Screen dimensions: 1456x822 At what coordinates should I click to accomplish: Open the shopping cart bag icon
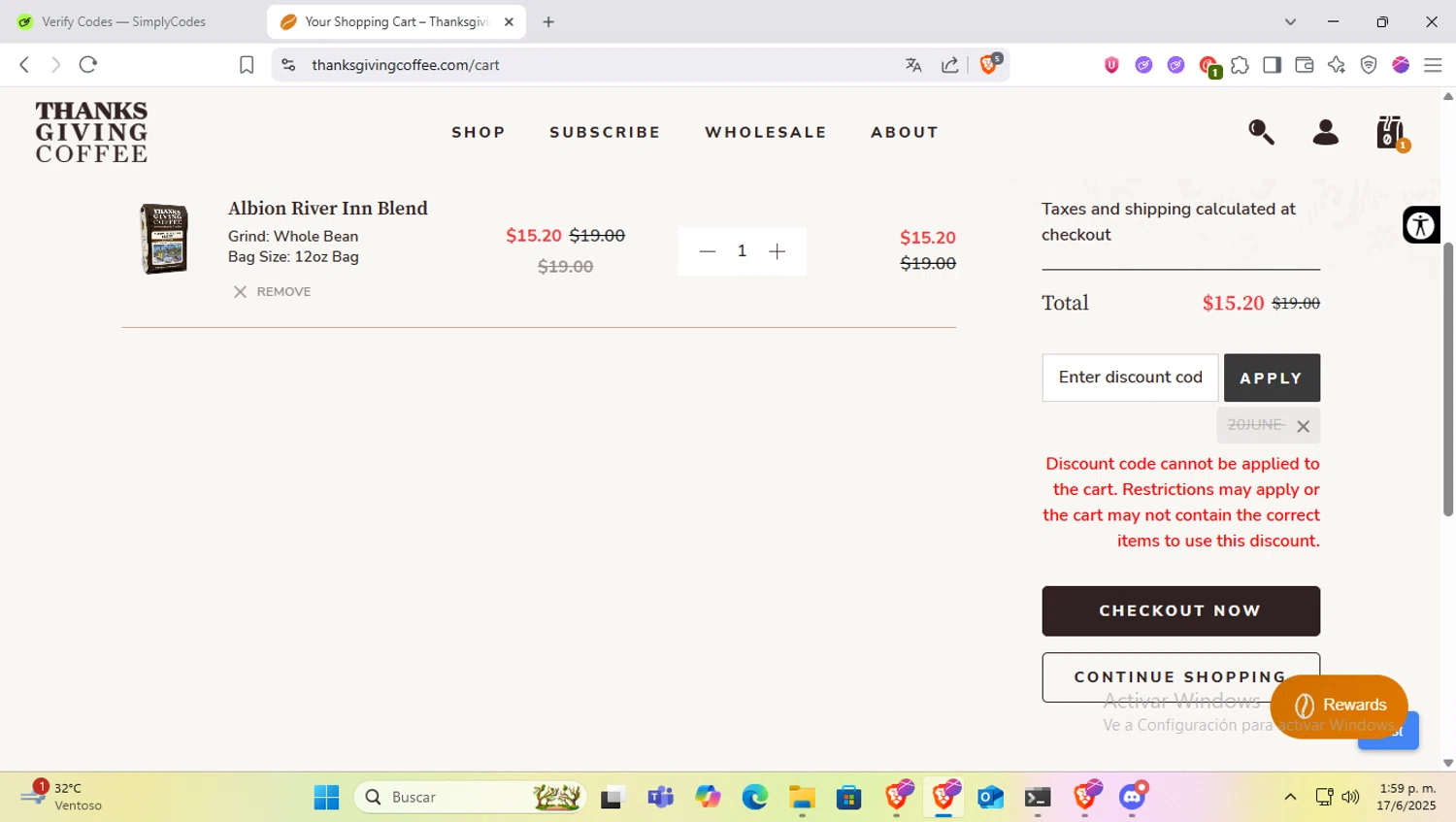coord(1391,133)
